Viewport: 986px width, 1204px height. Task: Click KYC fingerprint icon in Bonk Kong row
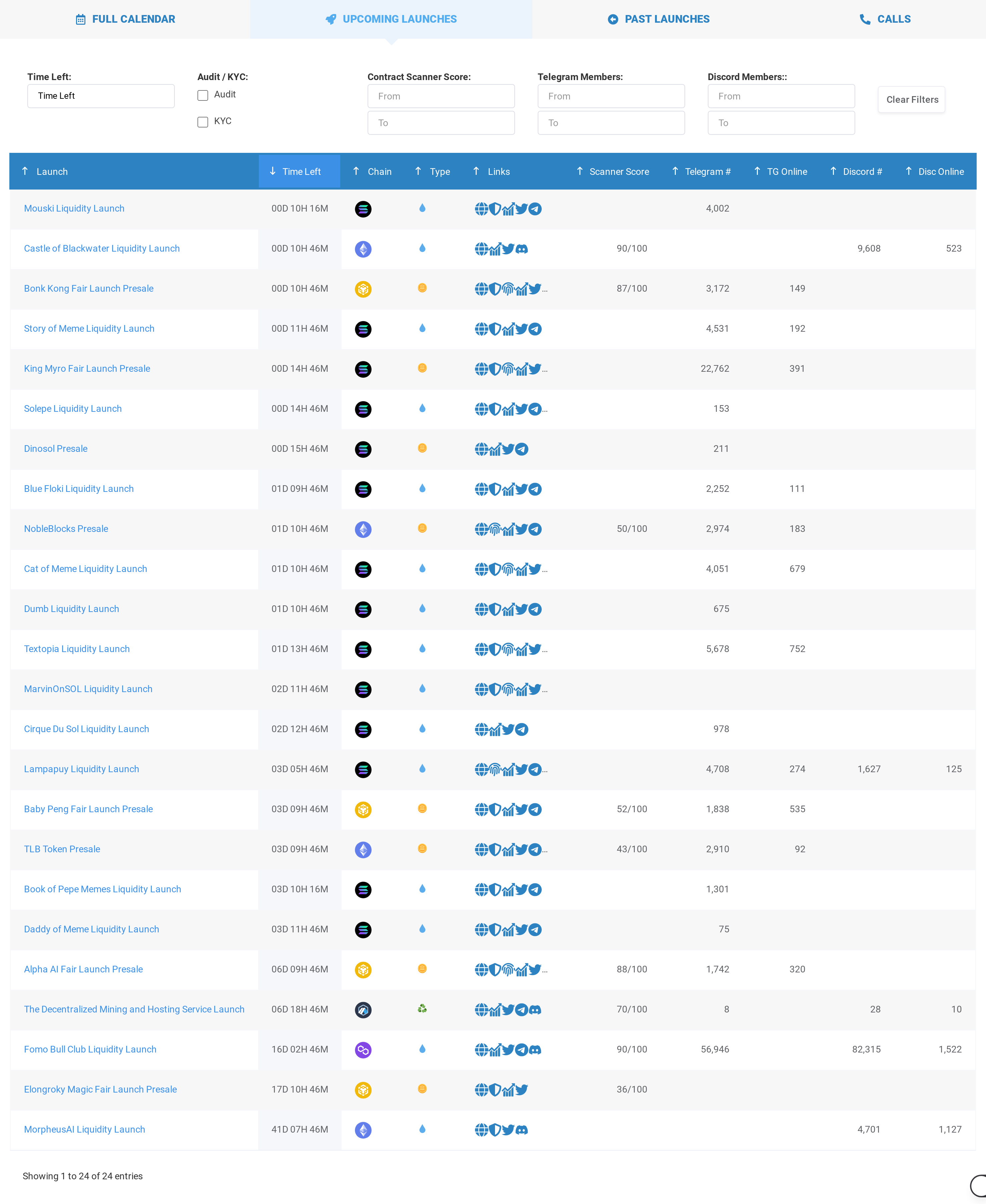pyautogui.click(x=508, y=289)
